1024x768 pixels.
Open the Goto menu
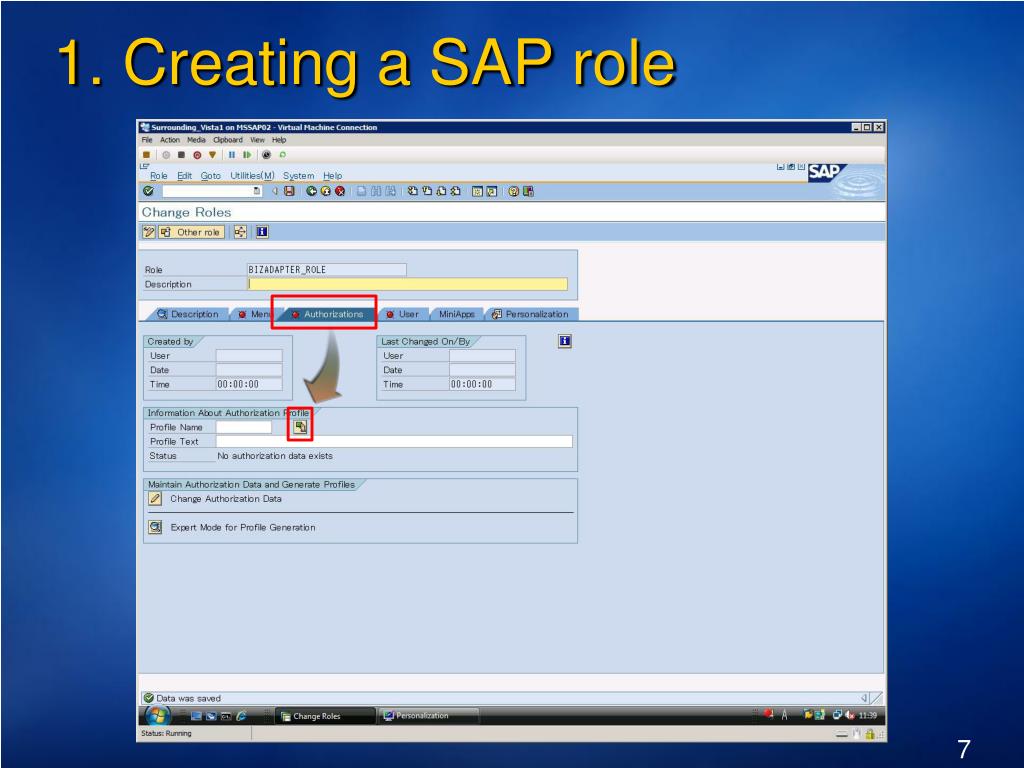(211, 176)
